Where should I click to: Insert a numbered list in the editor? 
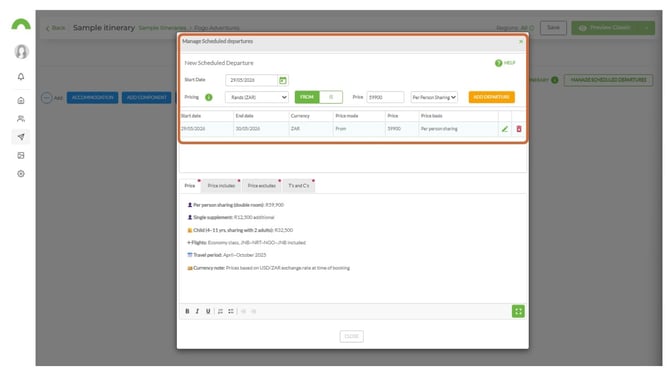pyautogui.click(x=220, y=311)
